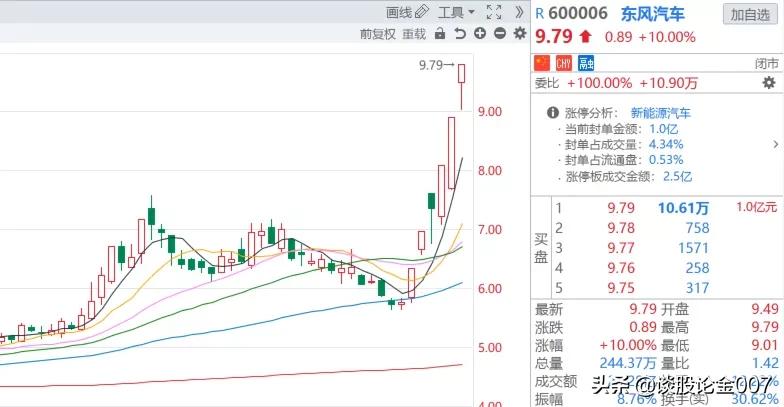Select 前复权 price adjustment option
The width and height of the screenshot is (784, 407).
[378, 34]
